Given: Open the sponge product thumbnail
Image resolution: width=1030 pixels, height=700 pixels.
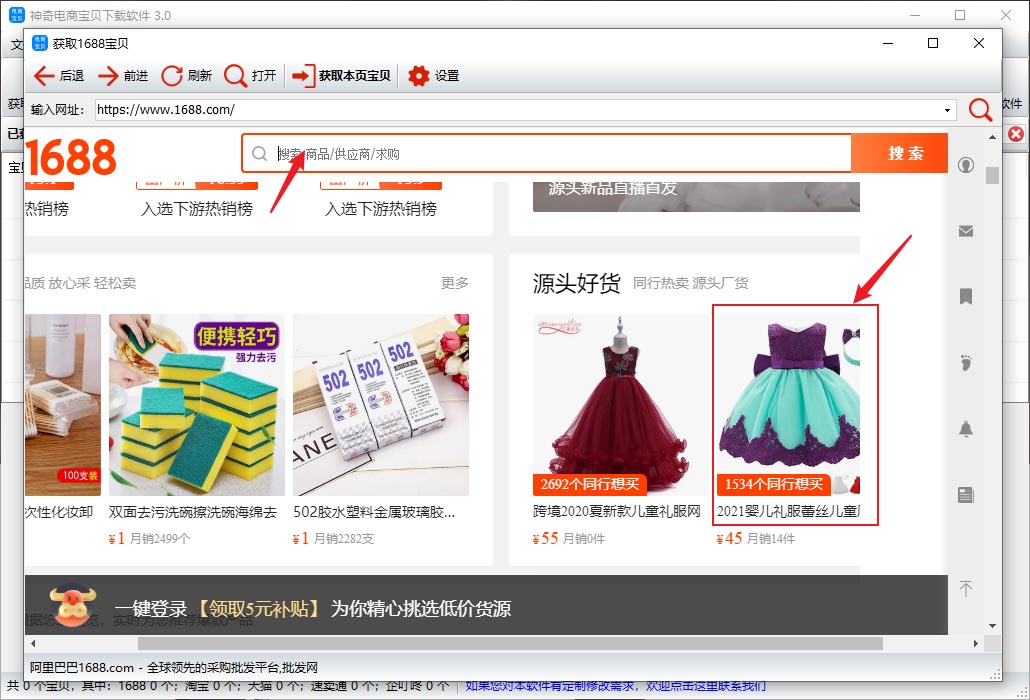Looking at the screenshot, I should (x=196, y=405).
